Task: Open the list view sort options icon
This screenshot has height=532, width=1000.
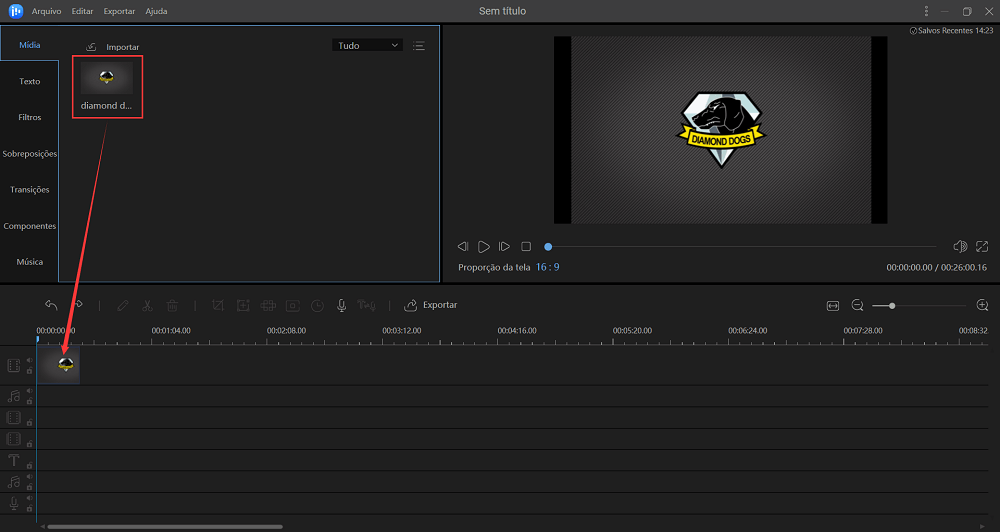Action: tap(419, 45)
